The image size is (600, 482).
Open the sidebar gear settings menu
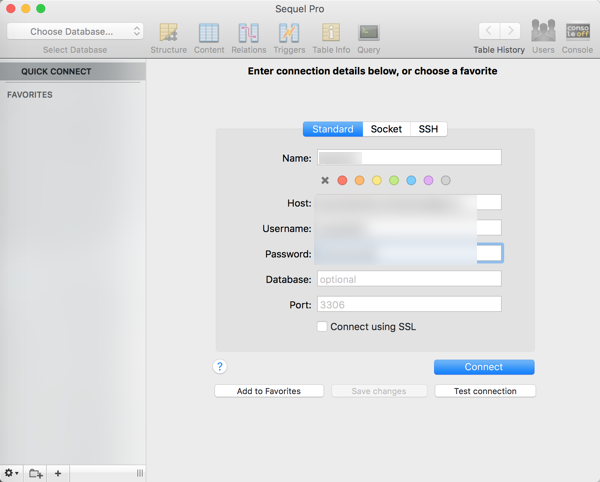pyautogui.click(x=11, y=473)
